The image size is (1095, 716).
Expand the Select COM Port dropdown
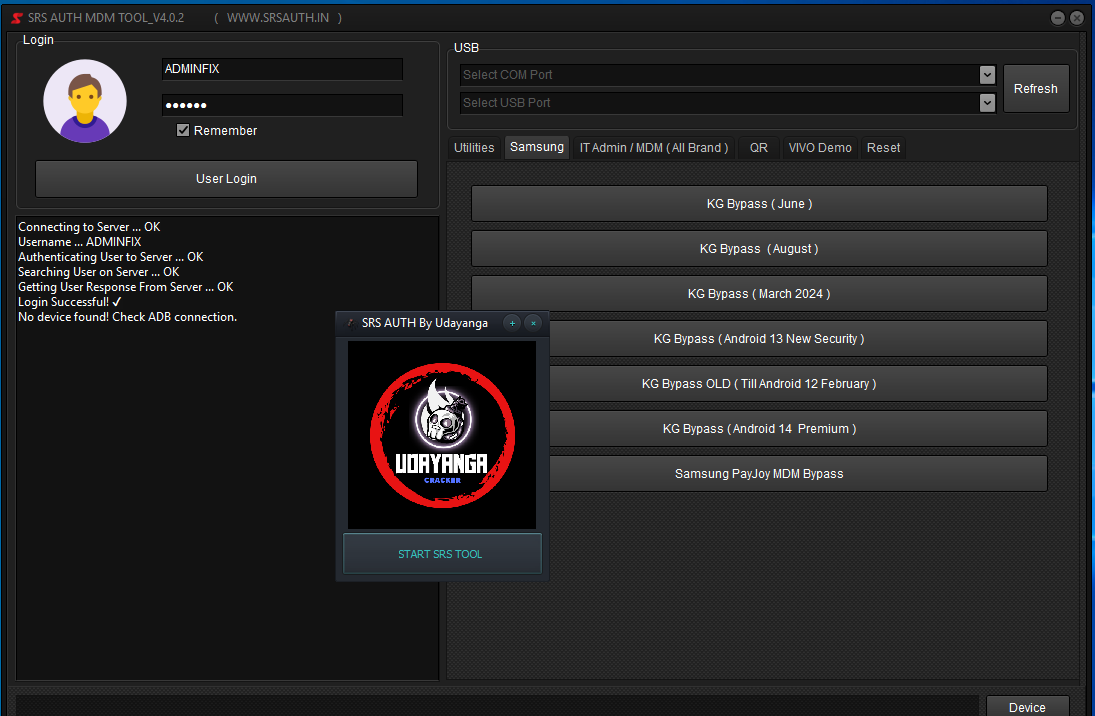[987, 75]
